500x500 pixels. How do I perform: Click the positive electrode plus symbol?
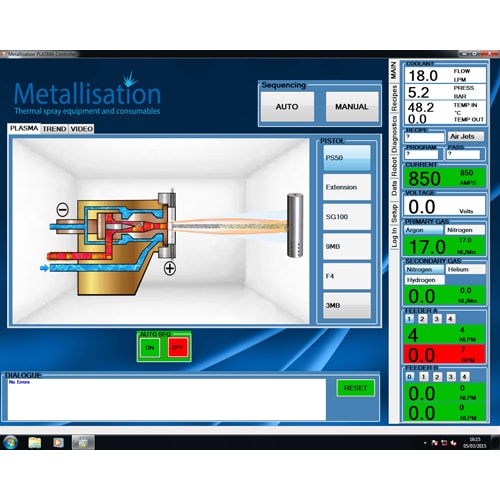(170, 268)
